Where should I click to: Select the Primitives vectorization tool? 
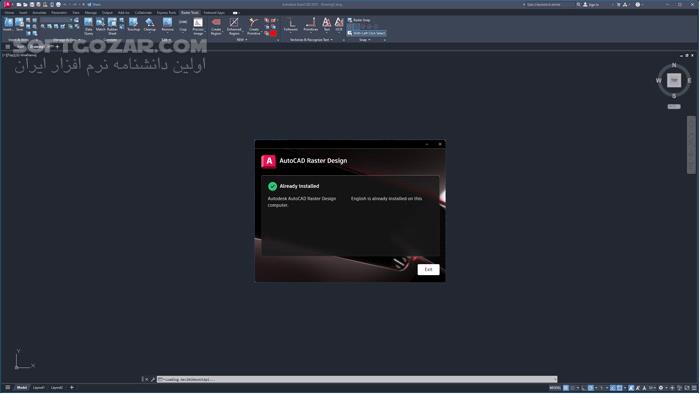point(311,25)
